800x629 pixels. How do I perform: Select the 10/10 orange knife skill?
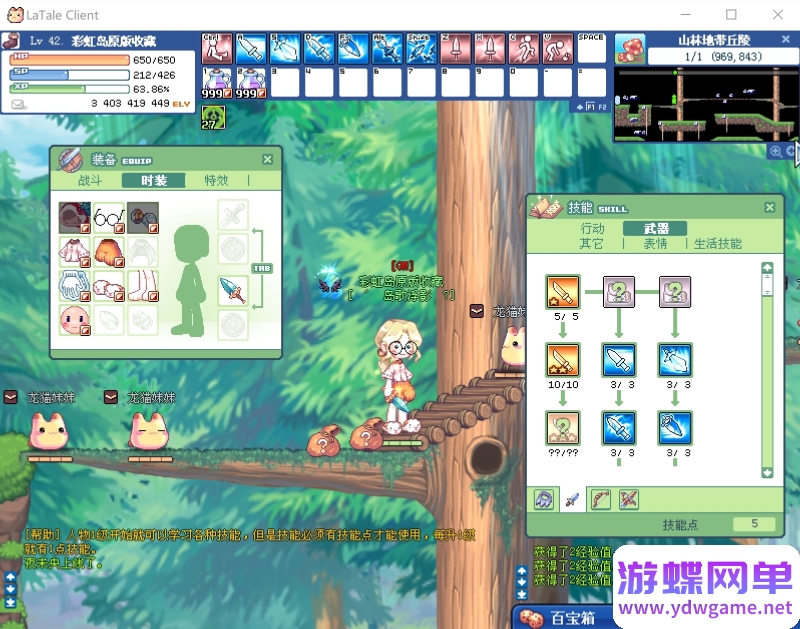562,360
